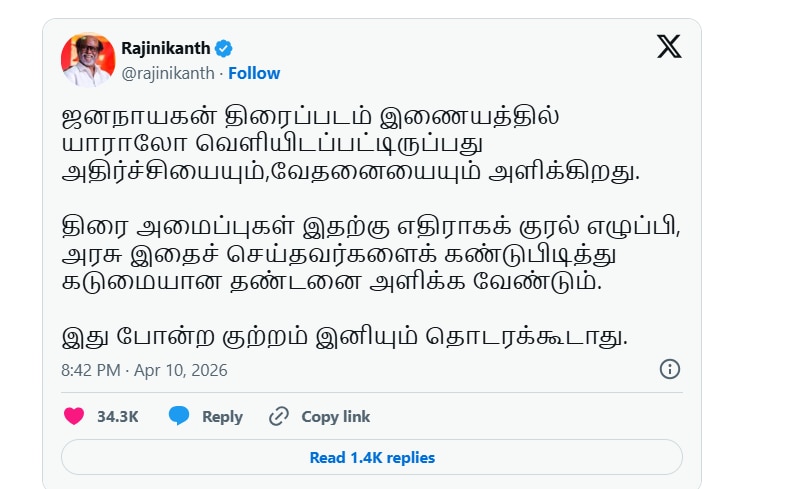Click the reply speech bubble icon
Screen dimensions: 796x489
[179, 416]
